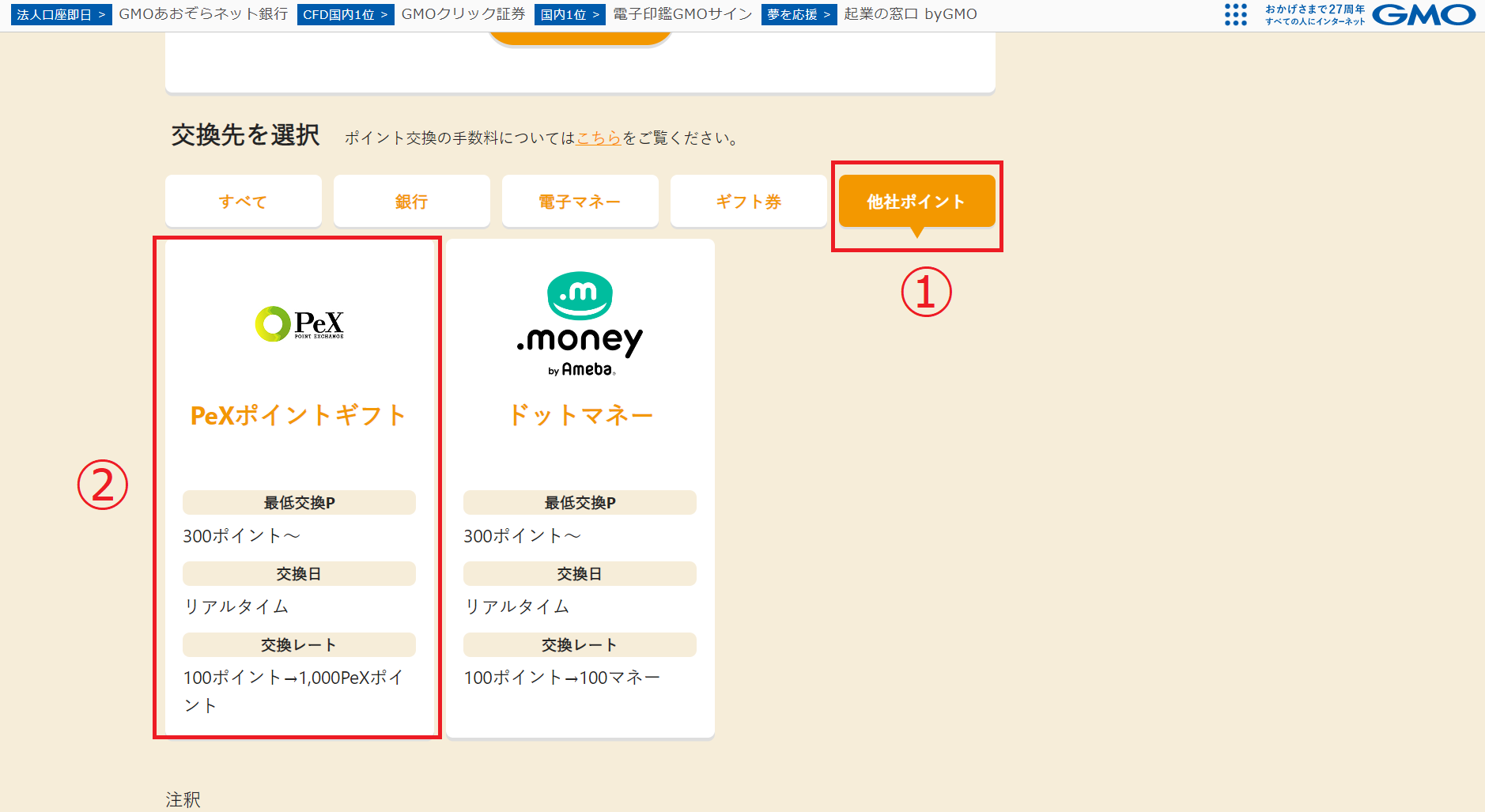
Task: Click the 国内1位 badge button
Action: coord(569,13)
